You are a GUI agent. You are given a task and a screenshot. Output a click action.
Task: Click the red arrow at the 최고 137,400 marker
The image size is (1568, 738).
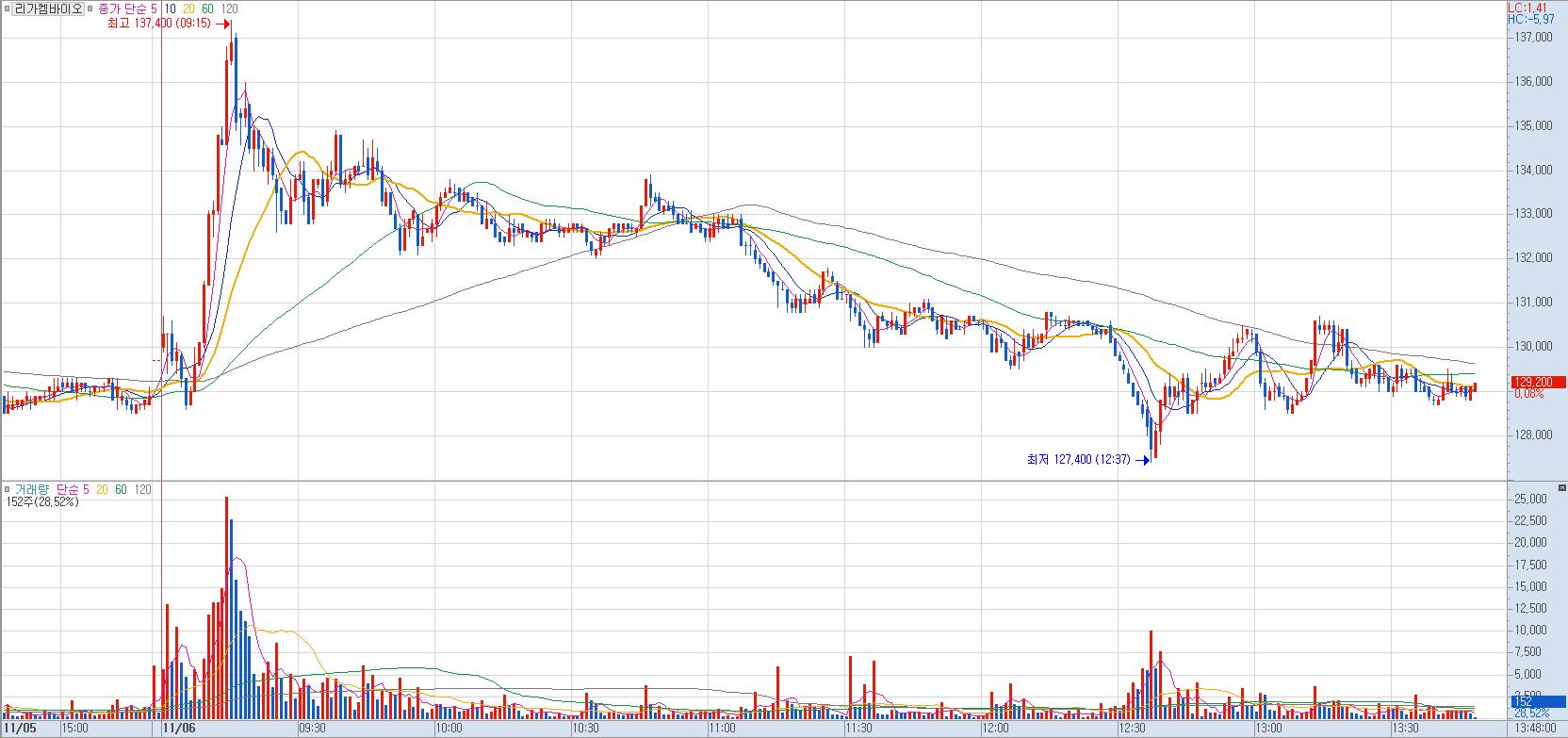[222, 25]
